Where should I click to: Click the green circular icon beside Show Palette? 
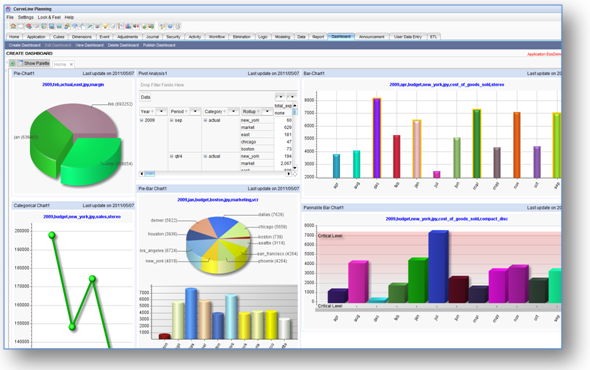12,63
